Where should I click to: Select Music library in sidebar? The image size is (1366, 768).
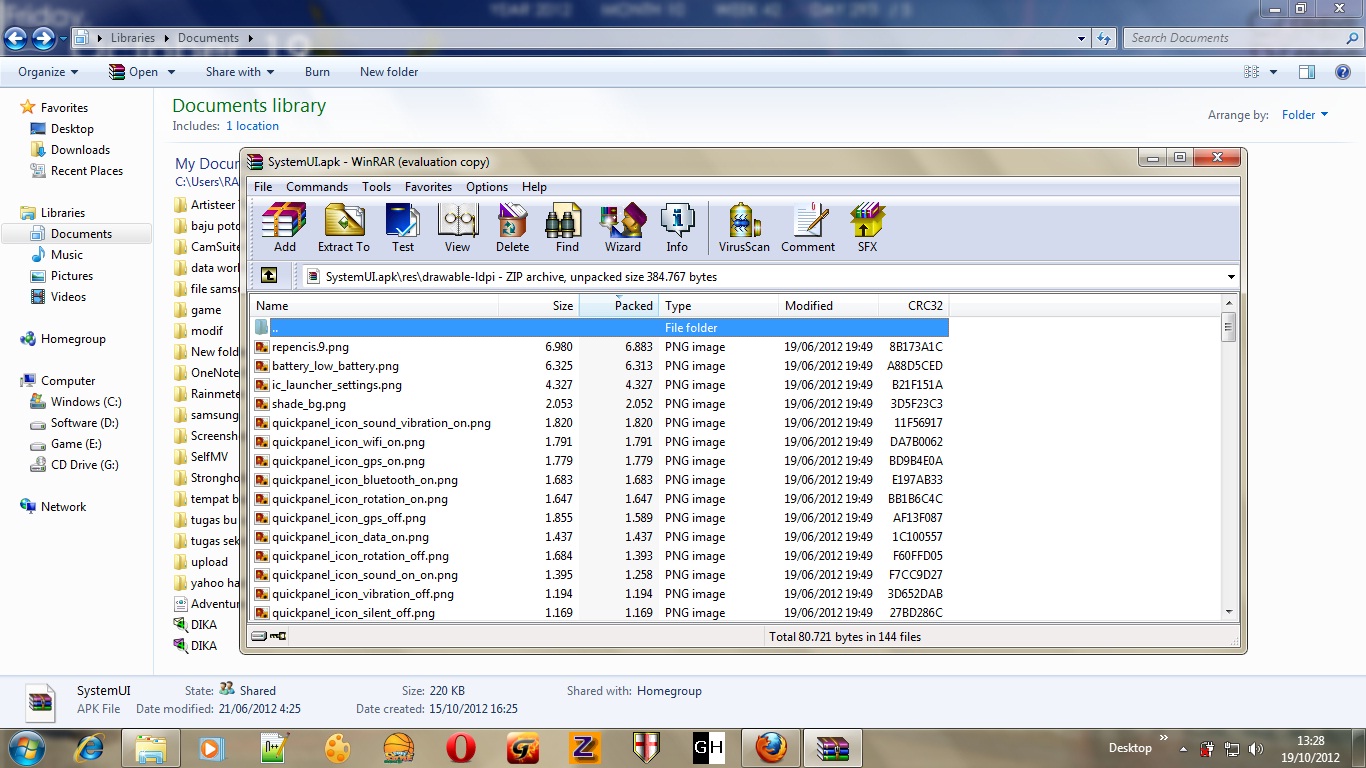[x=67, y=255]
